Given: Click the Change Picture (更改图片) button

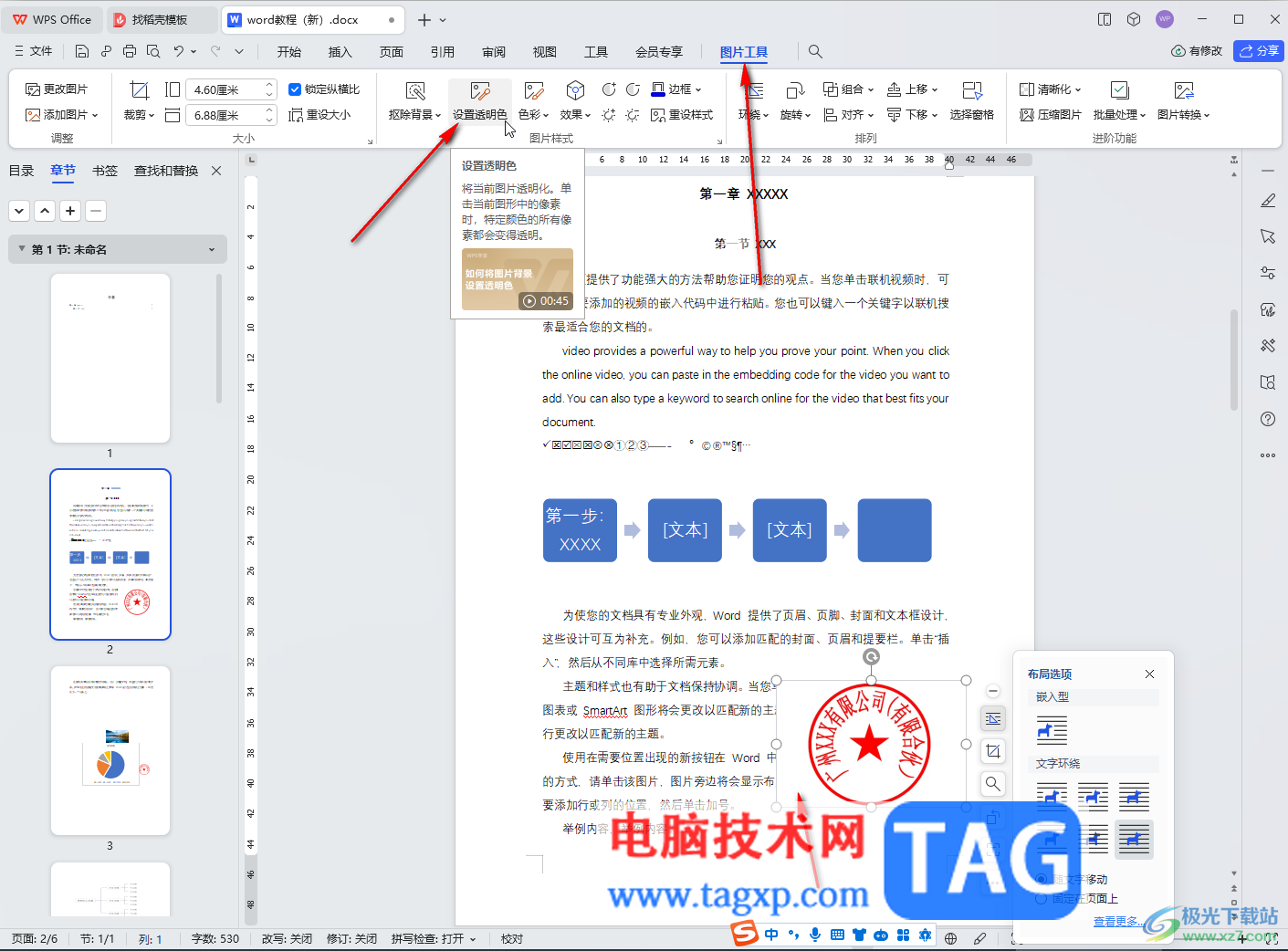Looking at the screenshot, I should [x=57, y=89].
